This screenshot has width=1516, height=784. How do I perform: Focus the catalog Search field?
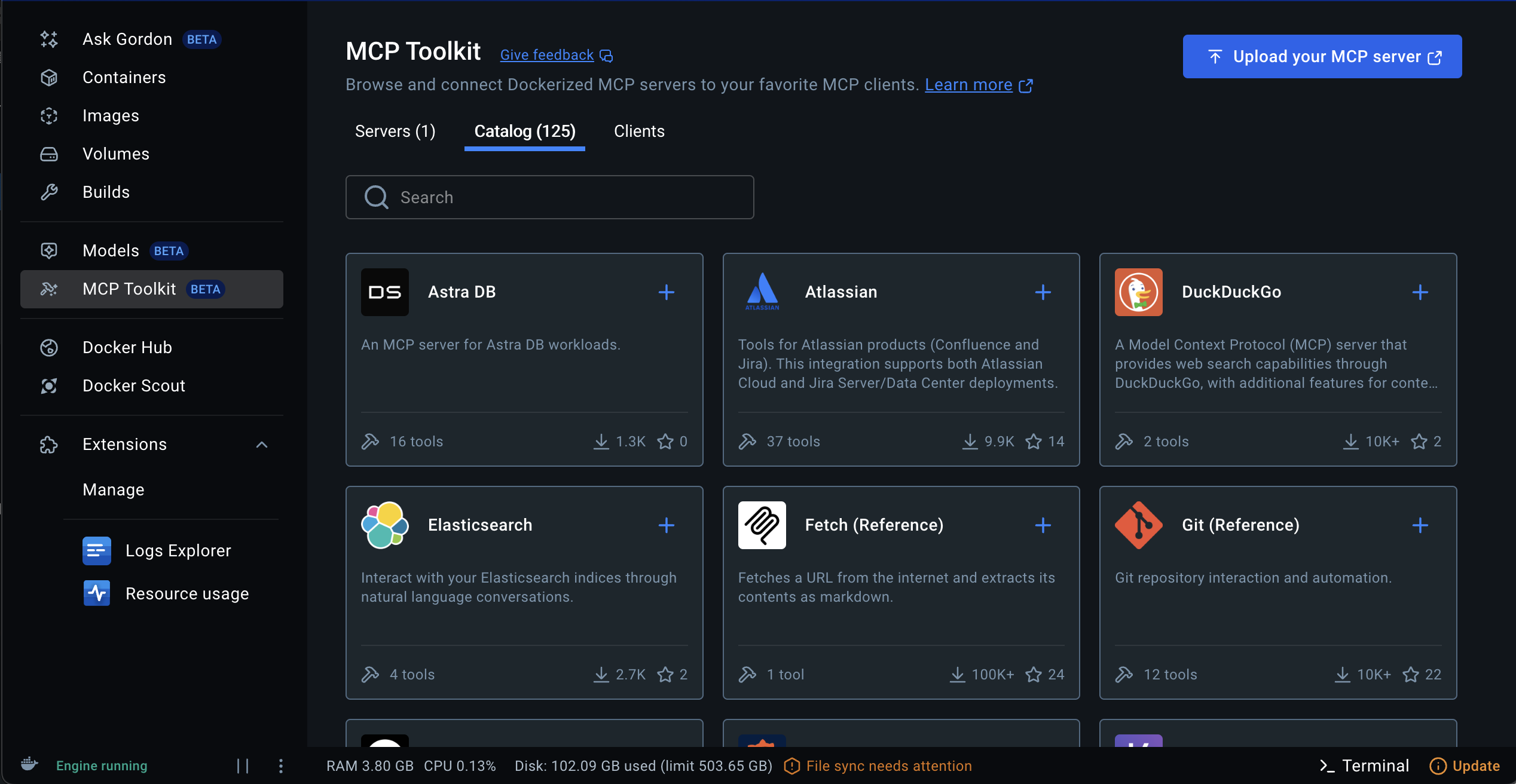tap(550, 197)
